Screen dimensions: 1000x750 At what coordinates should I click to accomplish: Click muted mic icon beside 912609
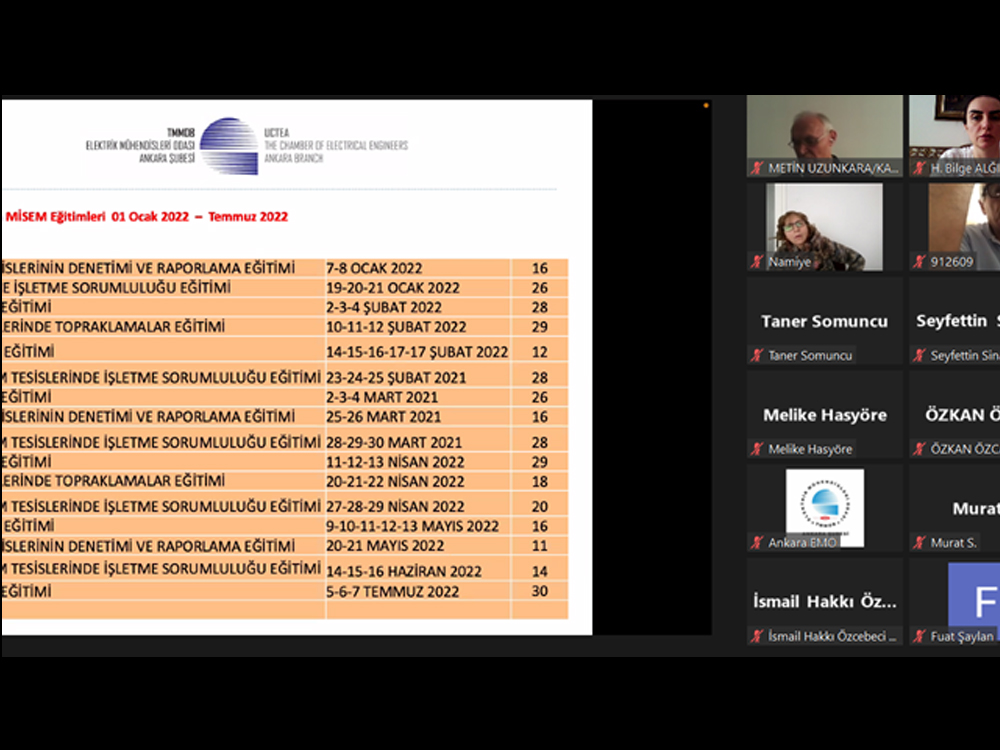click(x=919, y=261)
